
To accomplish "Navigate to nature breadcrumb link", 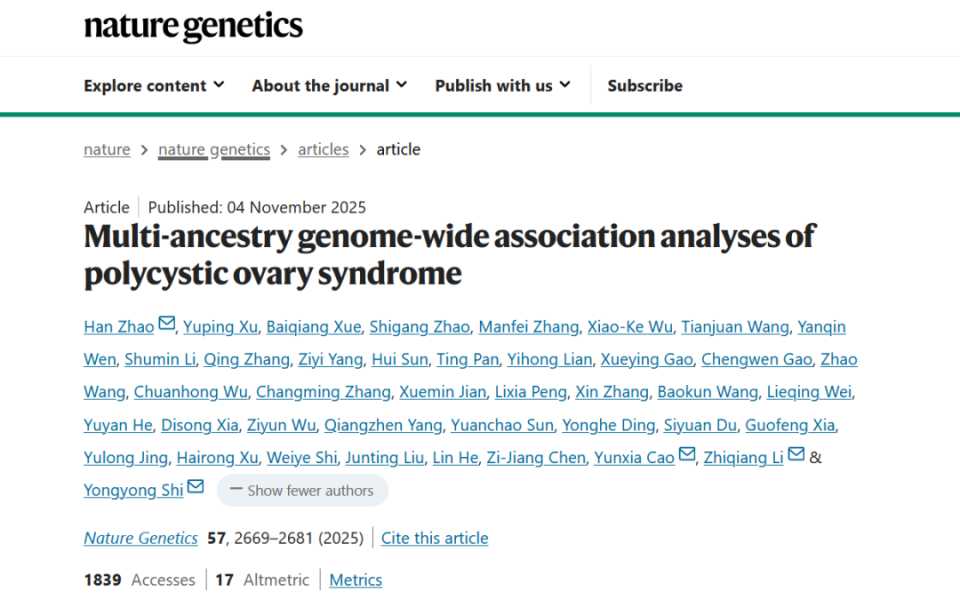I will click(x=107, y=150).
